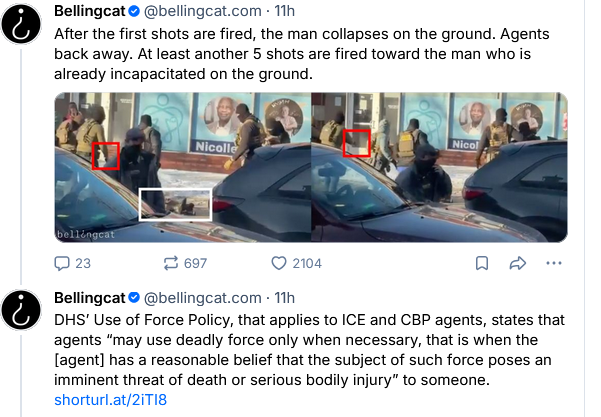The width and height of the screenshot is (601, 417).
Task: Select the second Bellingcat display name
Action: pyautogui.click(x=90, y=298)
